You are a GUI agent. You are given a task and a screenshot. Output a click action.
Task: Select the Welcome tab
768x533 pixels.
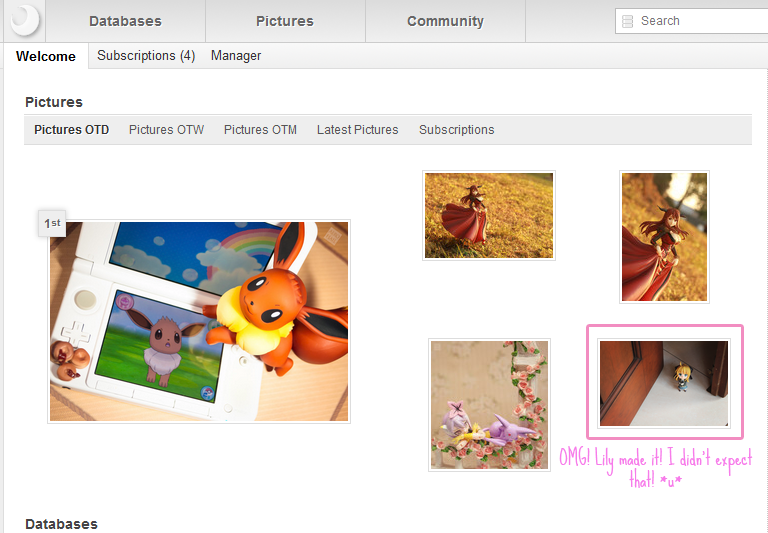(x=46, y=56)
